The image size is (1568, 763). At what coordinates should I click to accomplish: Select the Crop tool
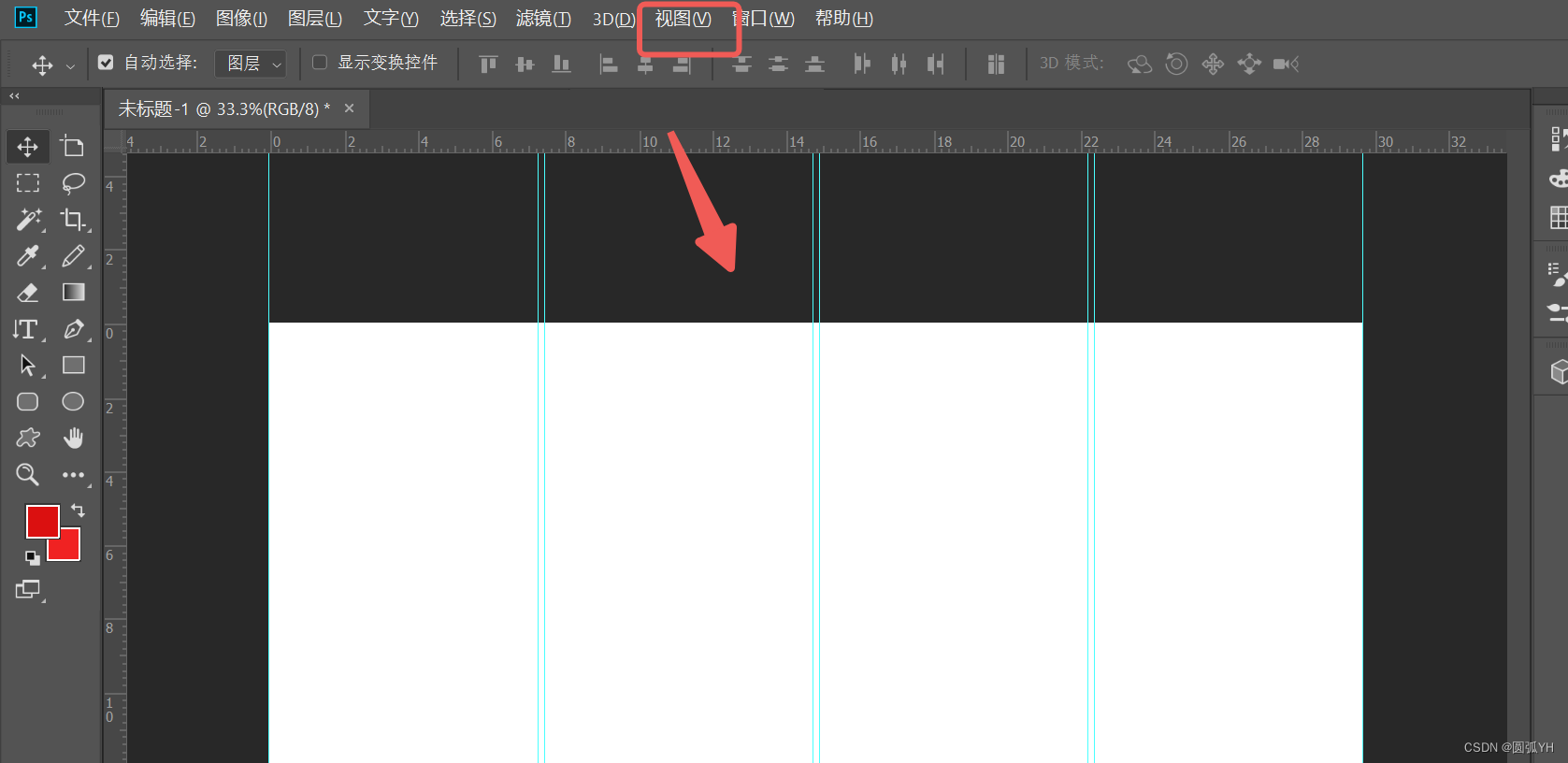(73, 220)
